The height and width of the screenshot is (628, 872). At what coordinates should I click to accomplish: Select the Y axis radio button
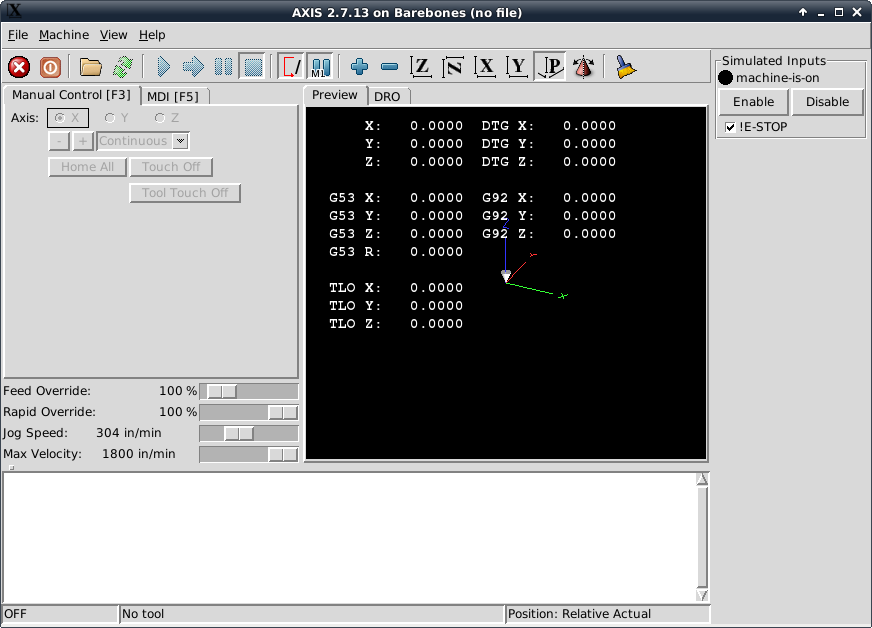[x=111, y=118]
